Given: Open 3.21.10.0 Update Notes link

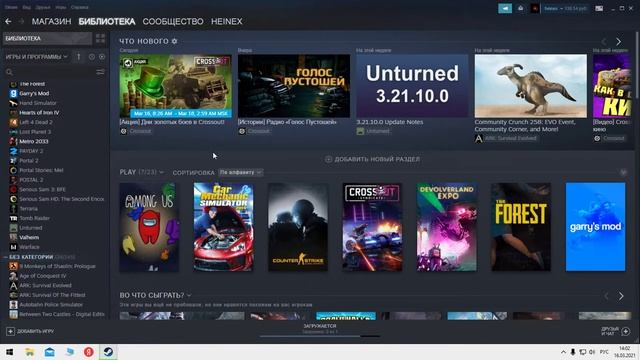Looking at the screenshot, I should [x=390, y=122].
